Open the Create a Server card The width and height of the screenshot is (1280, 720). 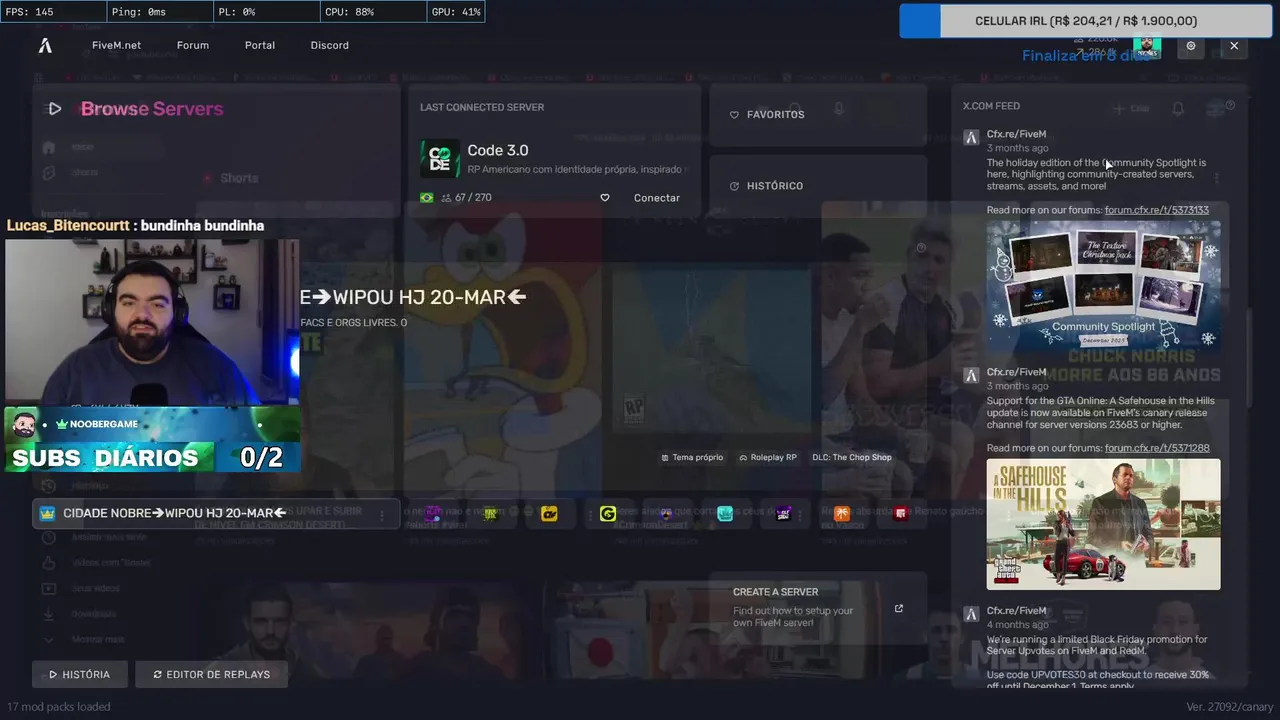click(x=818, y=608)
